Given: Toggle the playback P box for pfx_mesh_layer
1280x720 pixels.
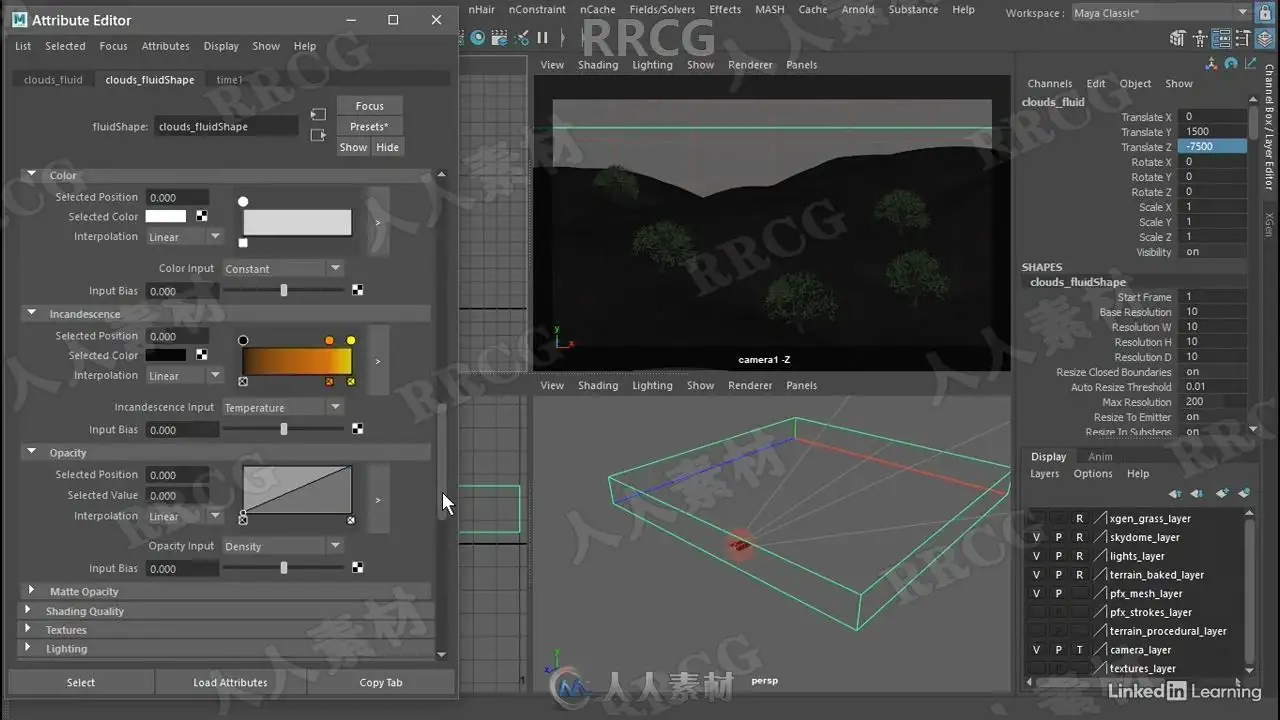Looking at the screenshot, I should click(x=1059, y=594).
